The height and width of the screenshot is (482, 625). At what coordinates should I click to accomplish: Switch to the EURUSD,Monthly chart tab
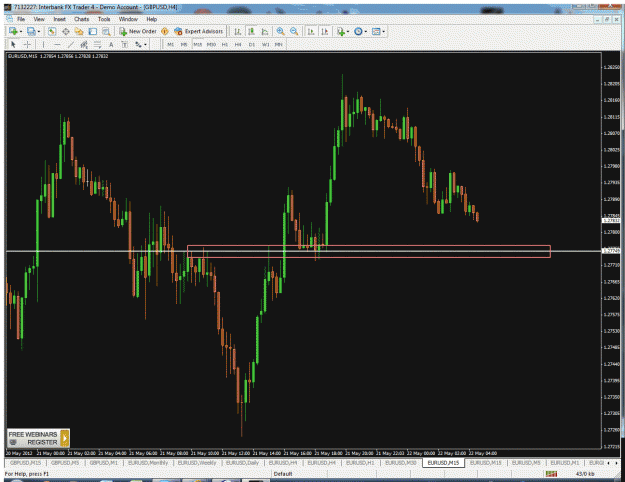click(x=148, y=463)
